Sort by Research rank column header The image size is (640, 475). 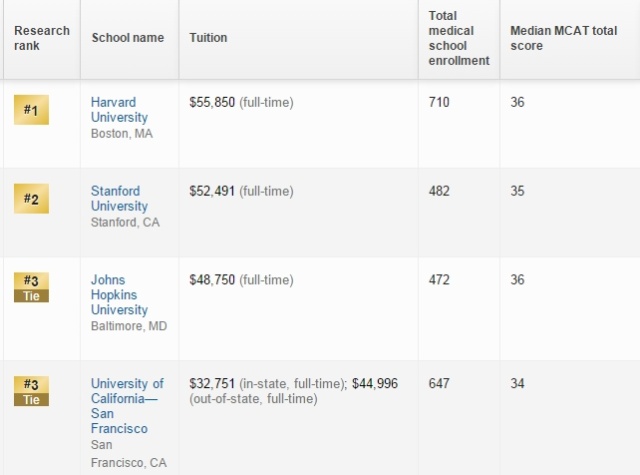click(x=41, y=38)
